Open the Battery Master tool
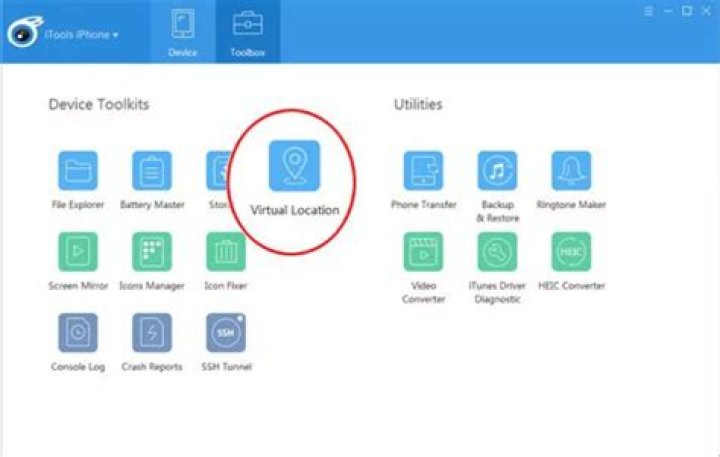The width and height of the screenshot is (720, 457). [x=152, y=172]
